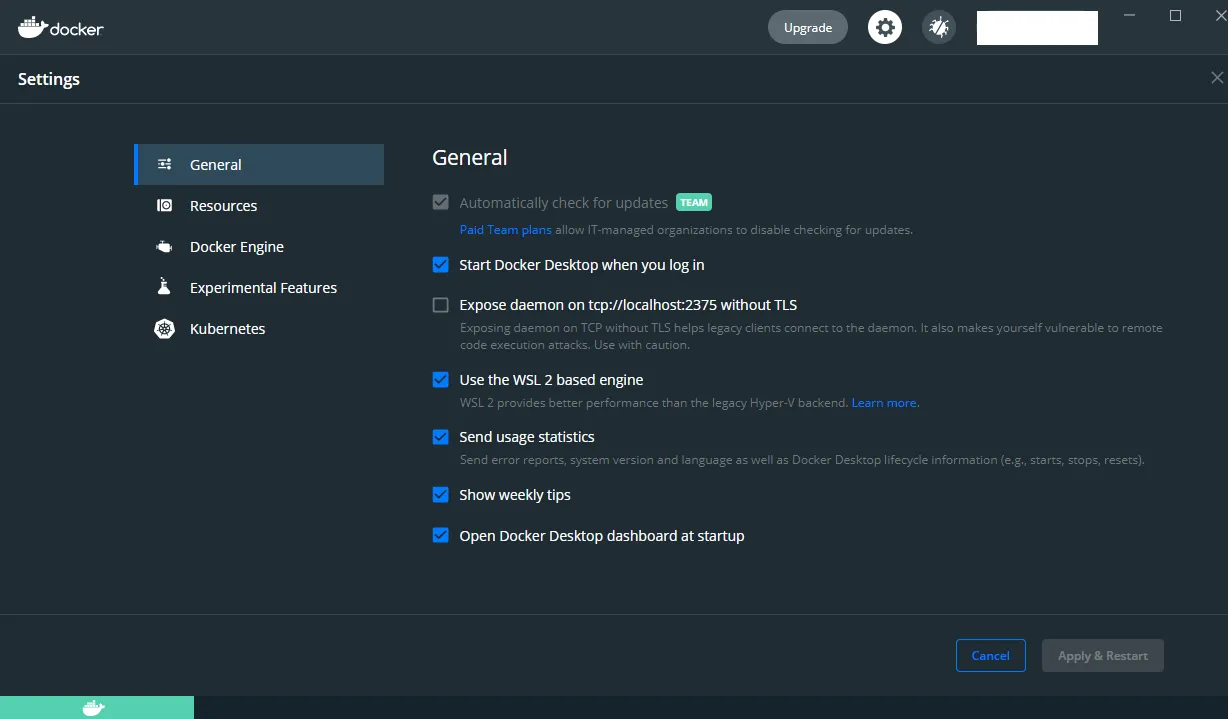Click the Cancel button

tap(990, 656)
